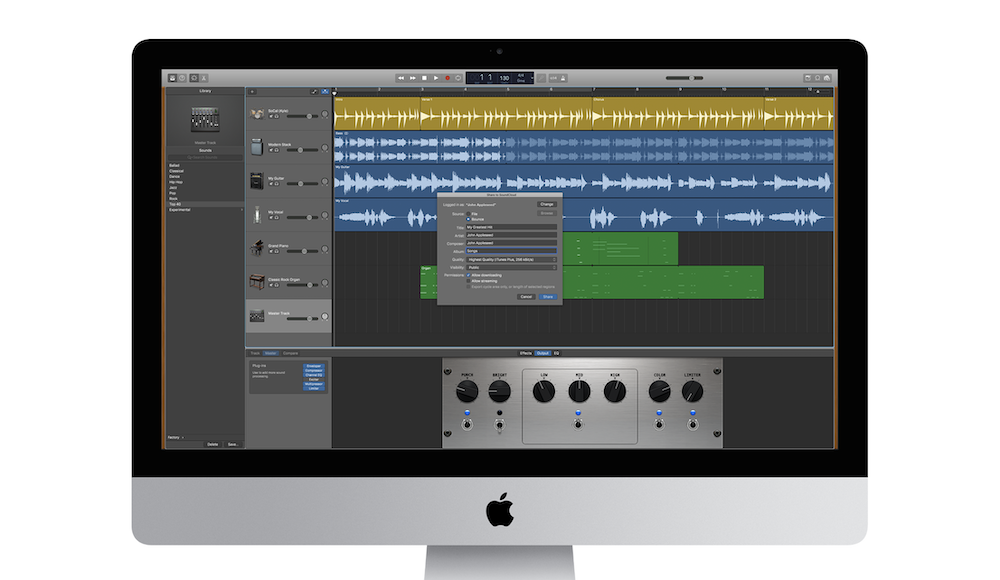Select the Classic Rock Organ track icon
1000x580 pixels.
coord(257,282)
